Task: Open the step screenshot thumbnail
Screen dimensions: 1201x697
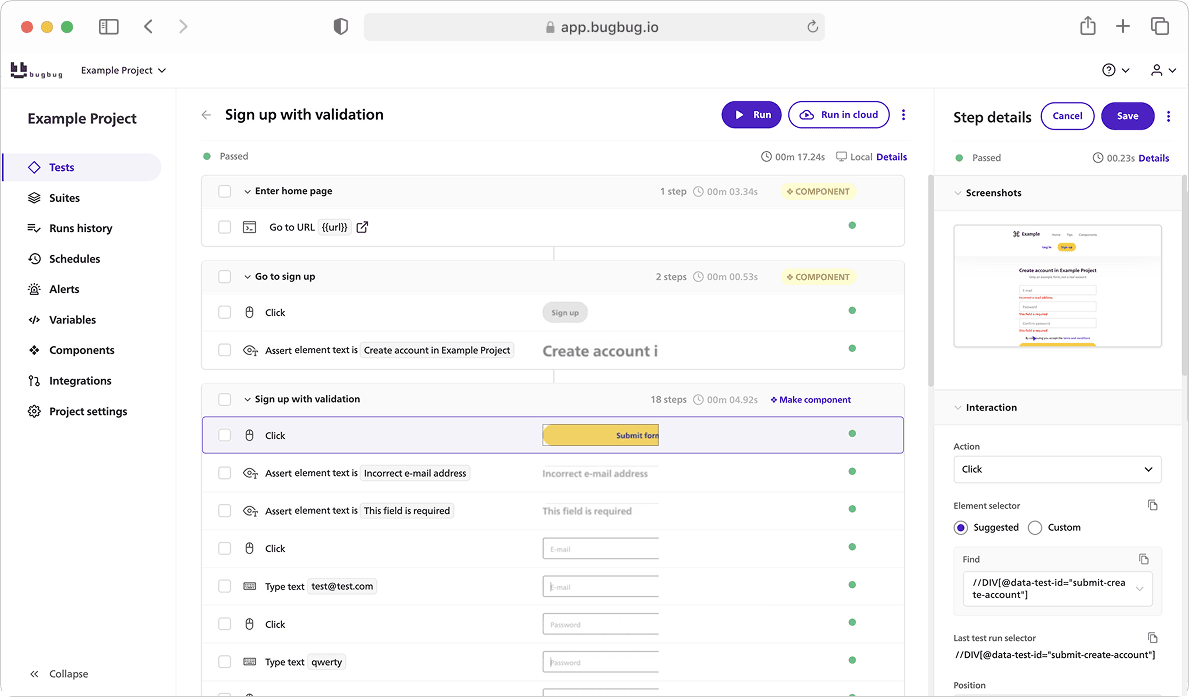Action: coord(1057,286)
